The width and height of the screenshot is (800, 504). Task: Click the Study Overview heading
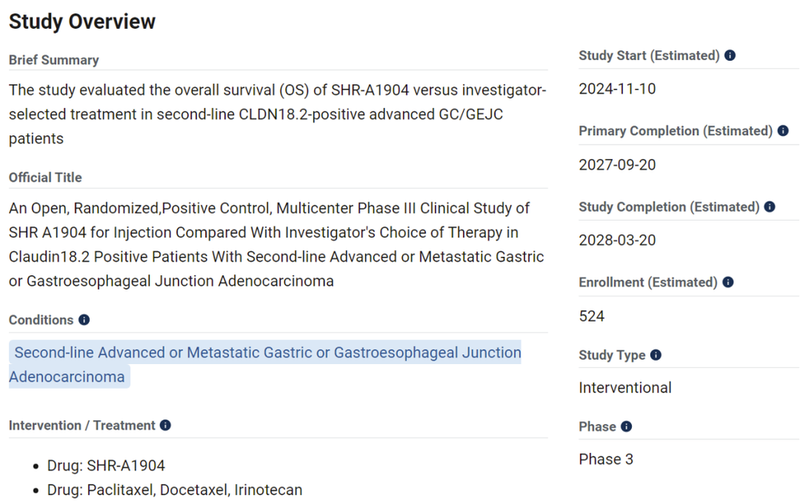click(82, 21)
